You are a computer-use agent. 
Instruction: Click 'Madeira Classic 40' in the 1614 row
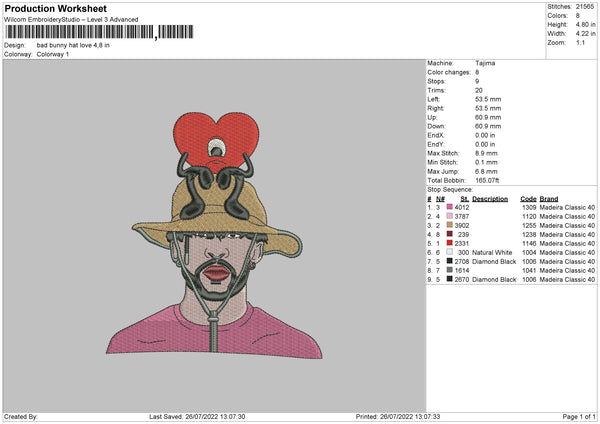[x=567, y=271]
